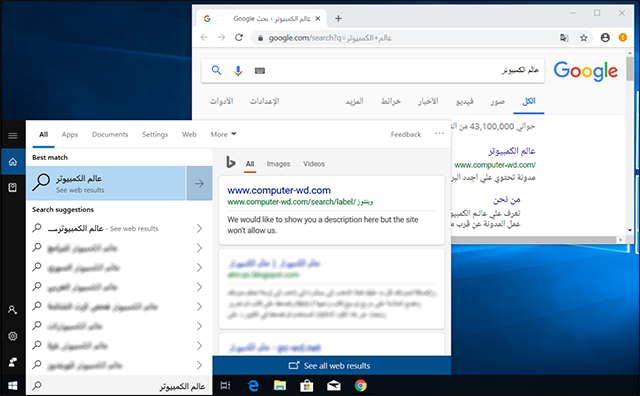Open Google خرائط (Maps) tab
Image resolution: width=640 pixels, height=396 pixels.
coord(391,101)
